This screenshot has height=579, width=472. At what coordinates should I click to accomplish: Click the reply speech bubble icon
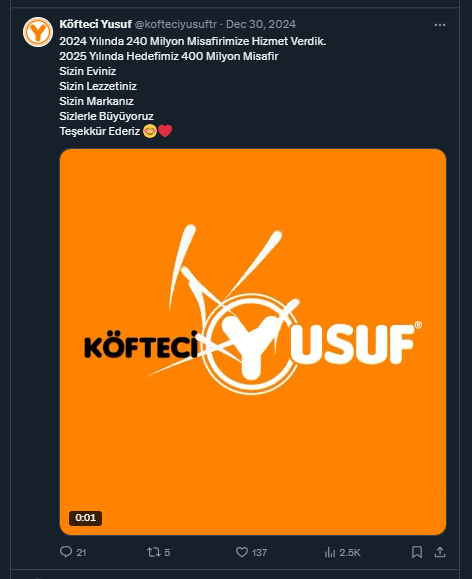[x=66, y=552]
